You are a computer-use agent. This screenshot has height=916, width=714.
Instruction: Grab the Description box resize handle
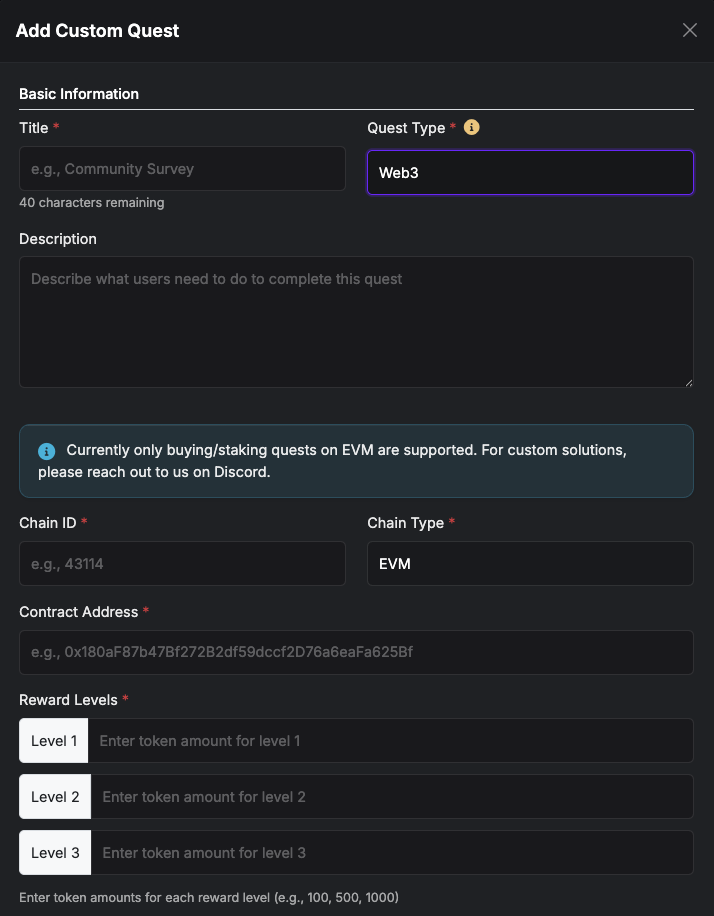coord(688,382)
